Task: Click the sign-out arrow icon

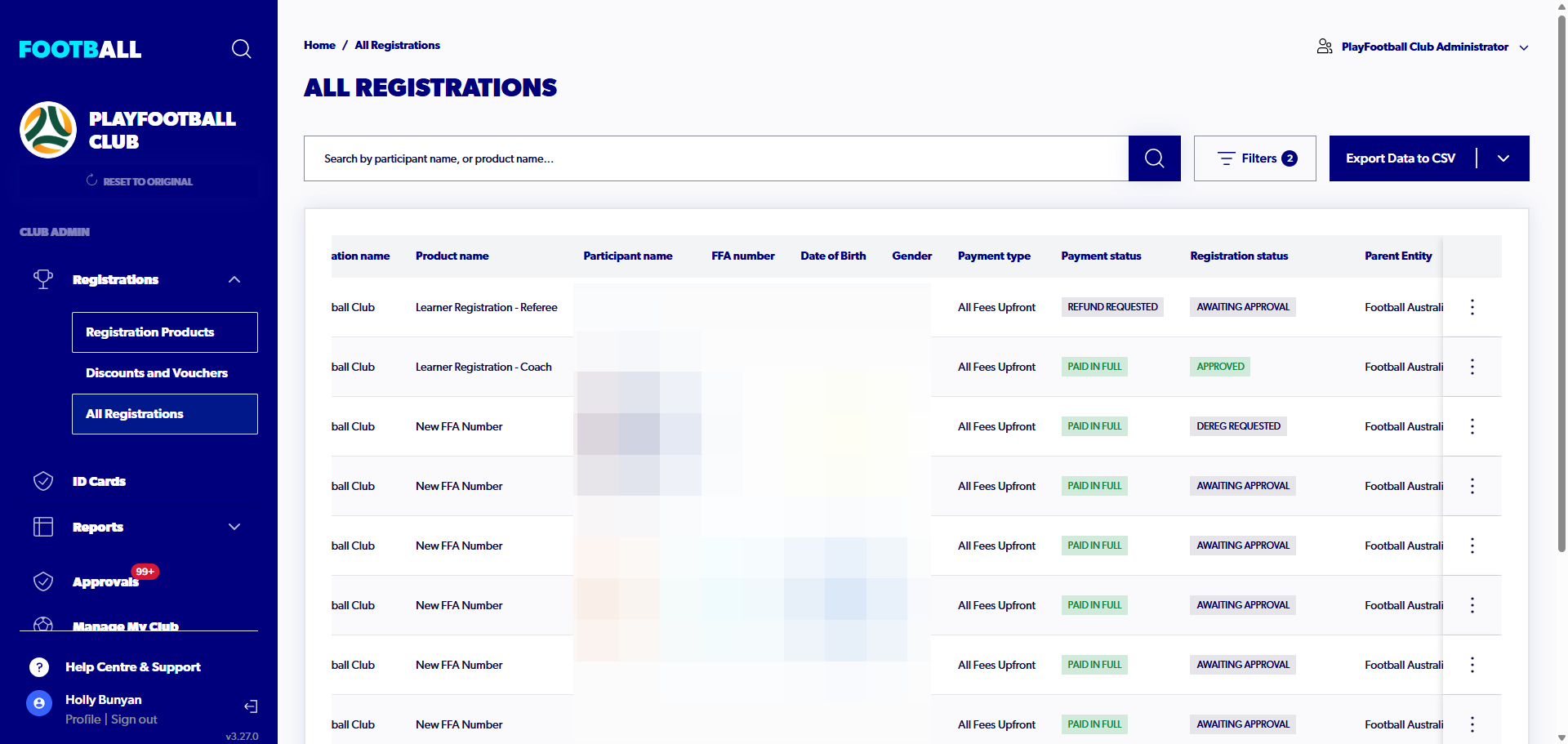Action: tap(251, 706)
